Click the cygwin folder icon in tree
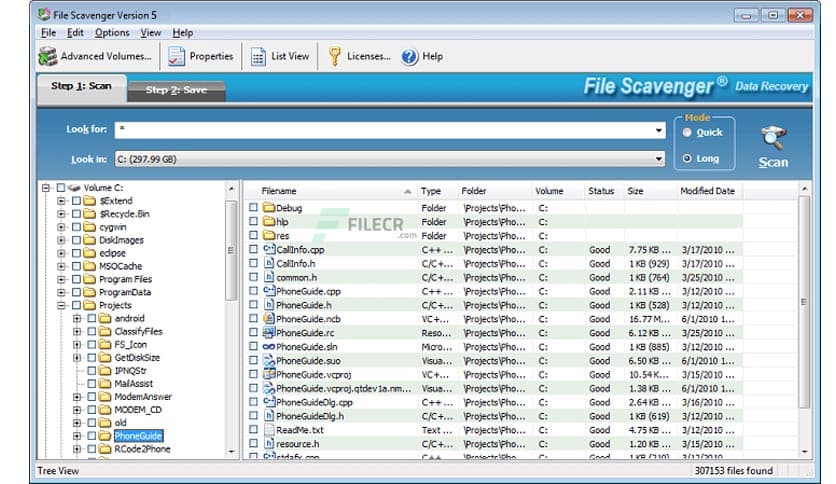Image resolution: width=836 pixels, height=484 pixels. point(90,227)
